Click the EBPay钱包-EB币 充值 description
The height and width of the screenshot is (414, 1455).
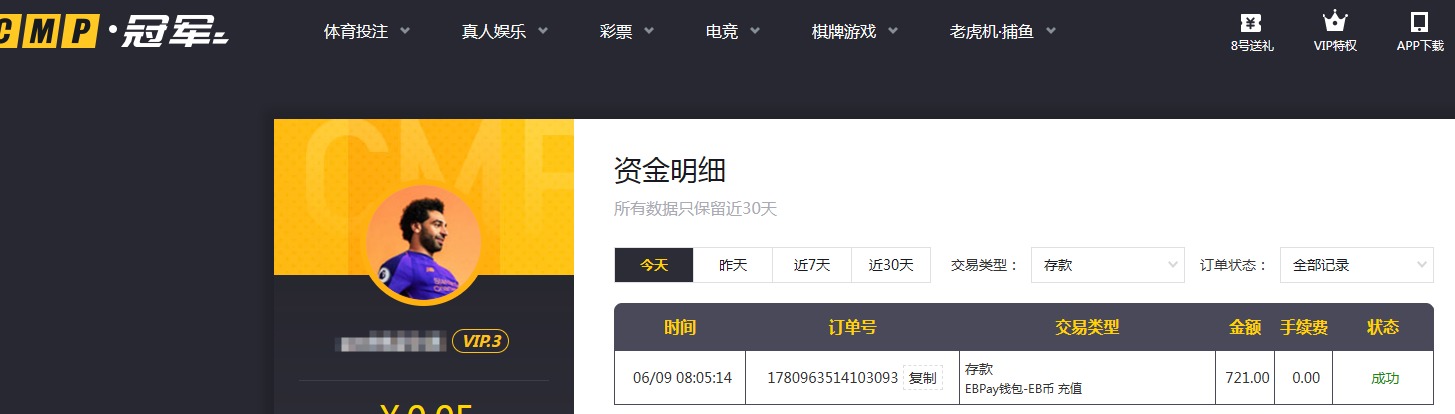pyautogui.click(x=1023, y=388)
